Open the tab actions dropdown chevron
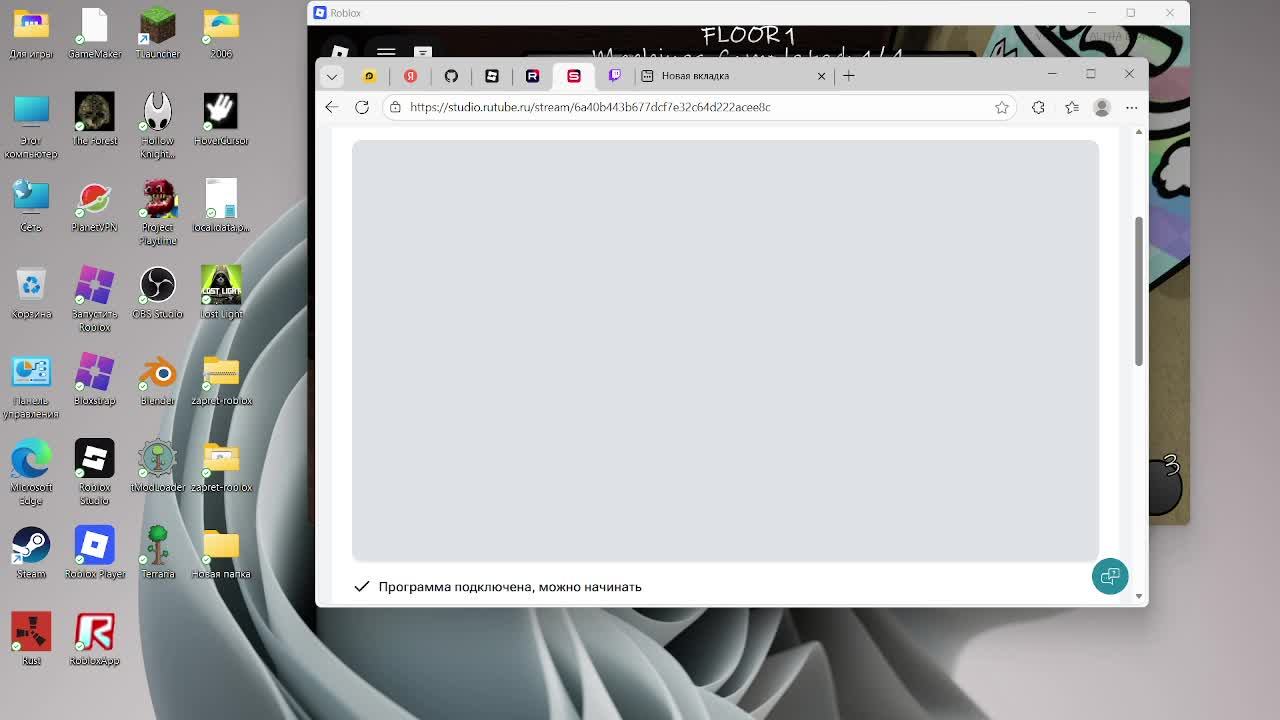Image resolution: width=1280 pixels, height=720 pixels. pyautogui.click(x=332, y=76)
